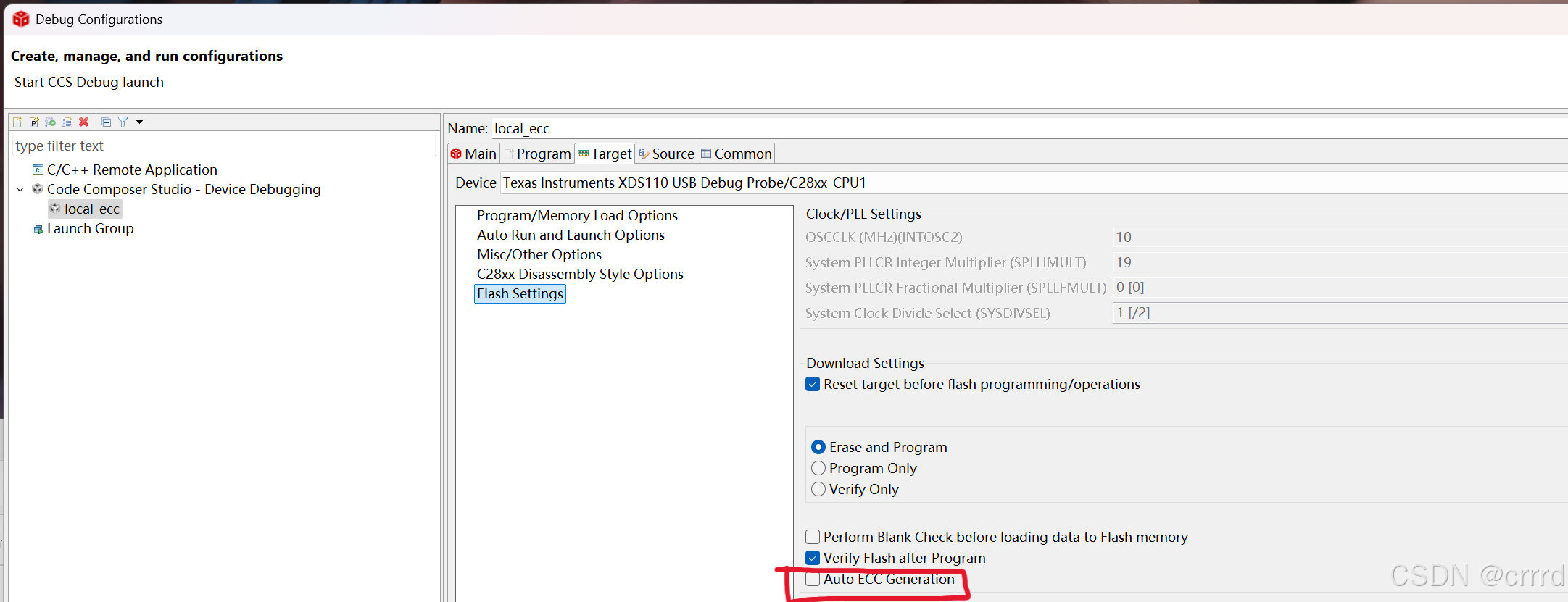1568x602 pixels.
Task: Toggle Reset target before flash programming checkbox
Action: point(813,384)
